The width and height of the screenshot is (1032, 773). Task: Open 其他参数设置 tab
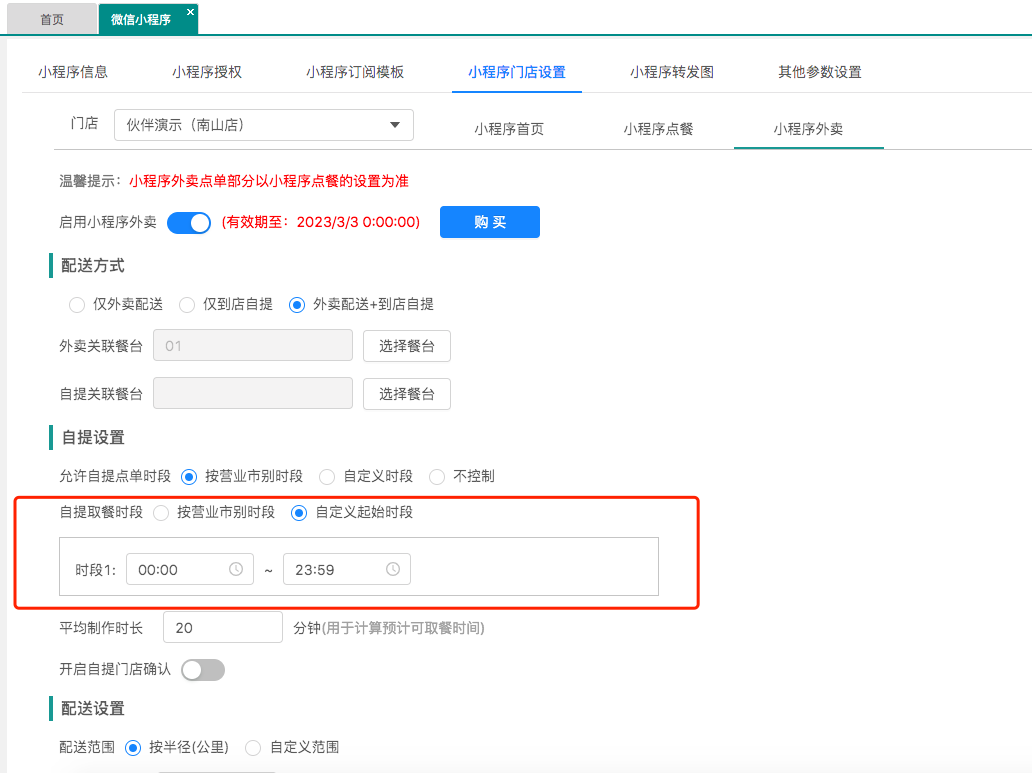pyautogui.click(x=819, y=72)
